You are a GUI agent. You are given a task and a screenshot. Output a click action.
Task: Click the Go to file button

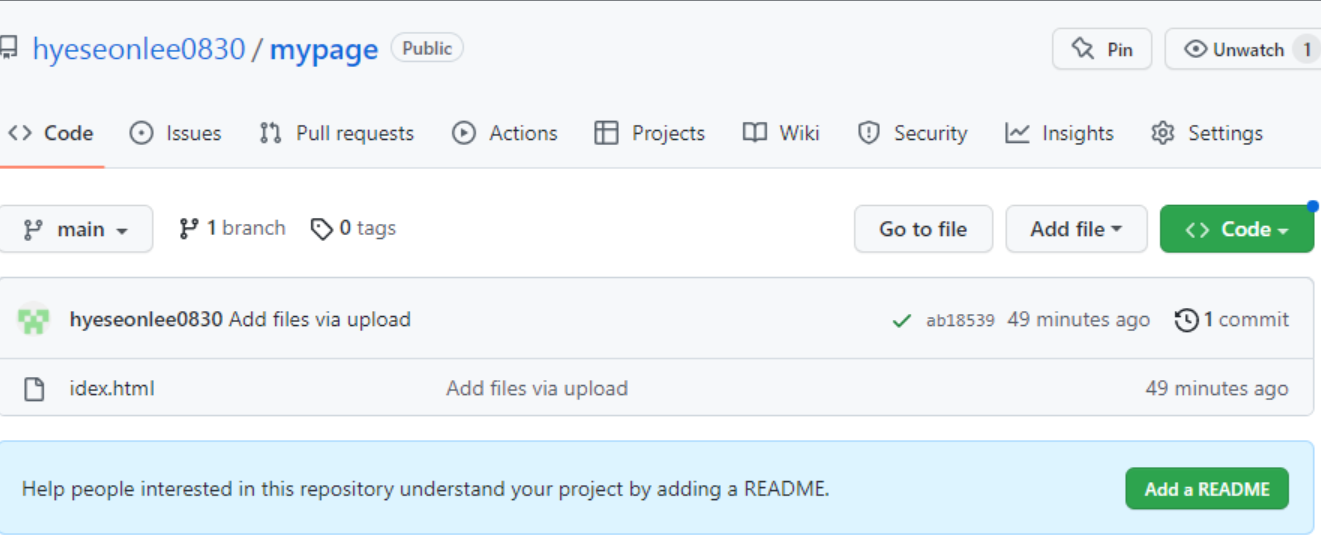tap(923, 229)
